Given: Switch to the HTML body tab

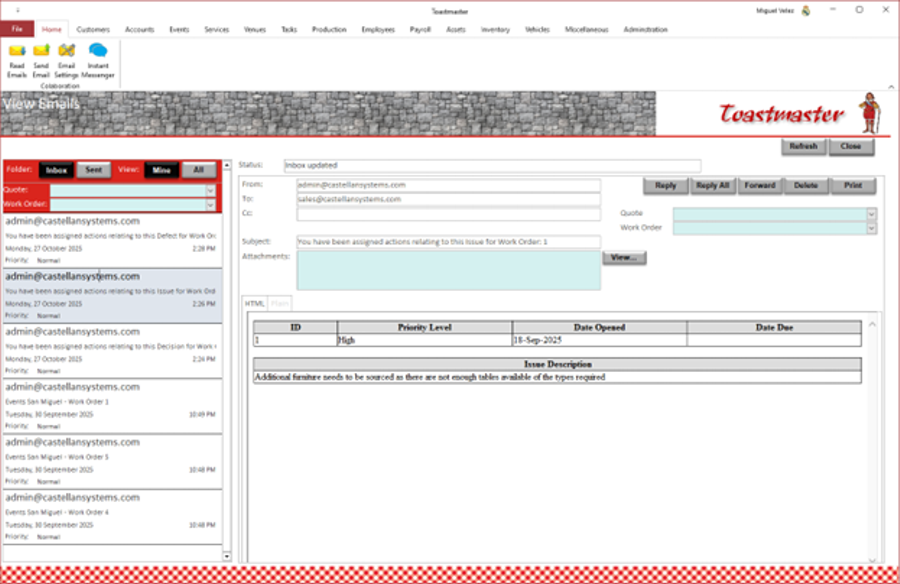Looking at the screenshot, I should click(254, 303).
